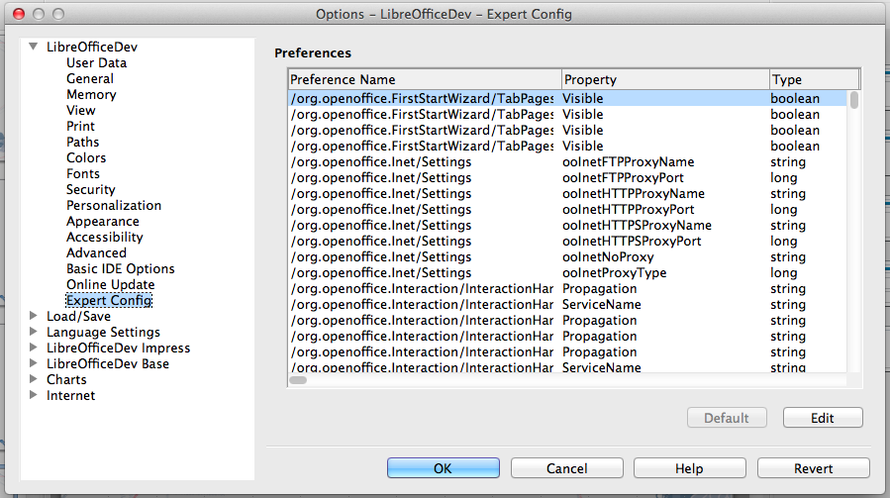Open the Personalization options

pyautogui.click(x=113, y=206)
